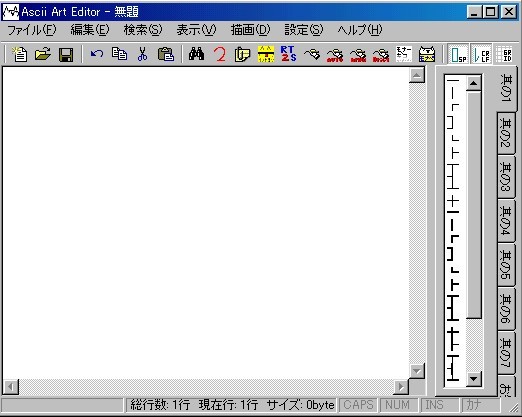The image size is (522, 417).
Task: Toggle the SP space display button
Action: 458,54
